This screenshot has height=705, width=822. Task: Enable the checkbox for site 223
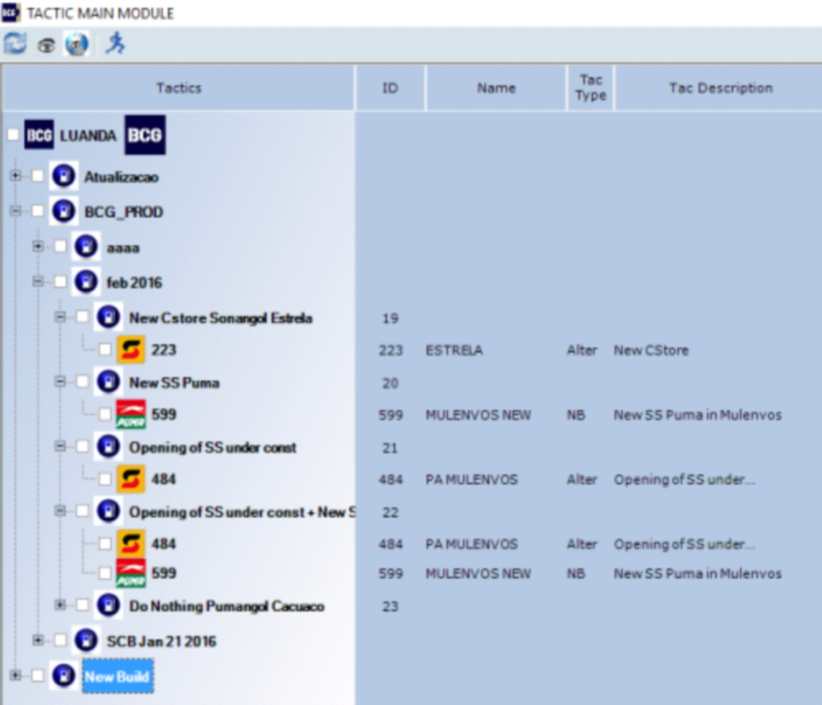105,350
